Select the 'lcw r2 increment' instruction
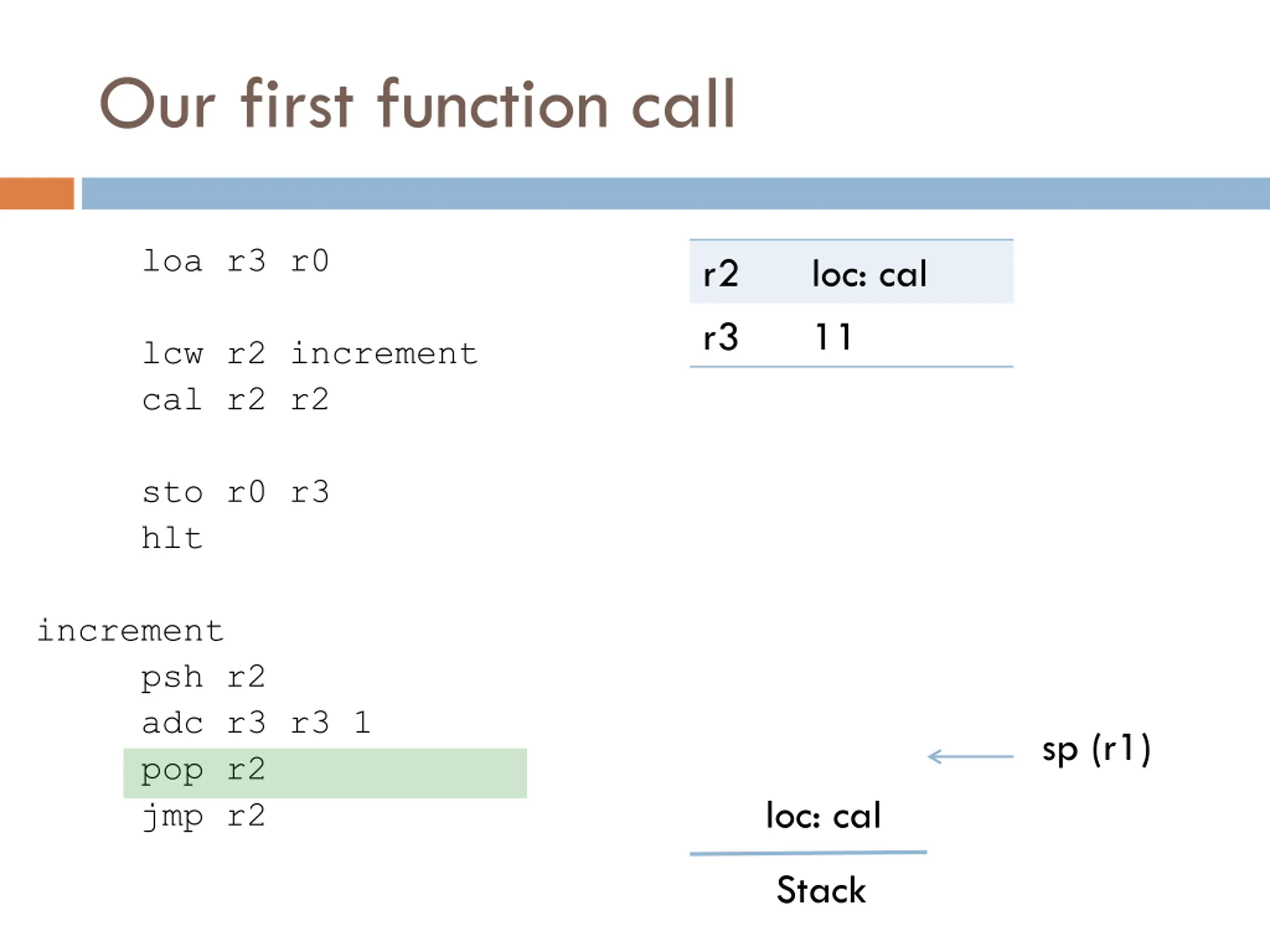Viewport: 1270px width, 952px height. pos(310,354)
